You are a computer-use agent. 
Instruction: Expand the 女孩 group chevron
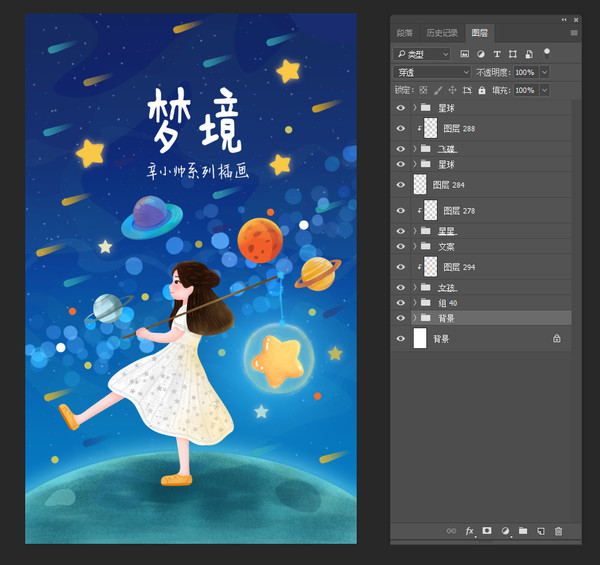[x=415, y=287]
